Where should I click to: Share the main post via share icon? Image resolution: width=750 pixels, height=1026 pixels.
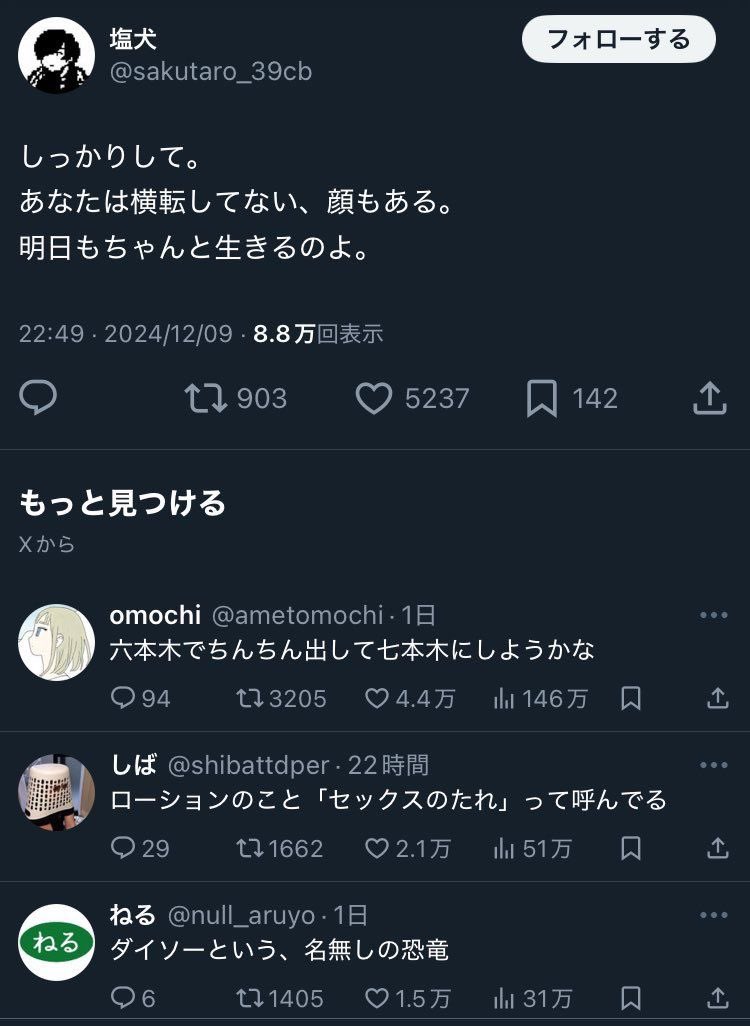pyautogui.click(x=709, y=398)
